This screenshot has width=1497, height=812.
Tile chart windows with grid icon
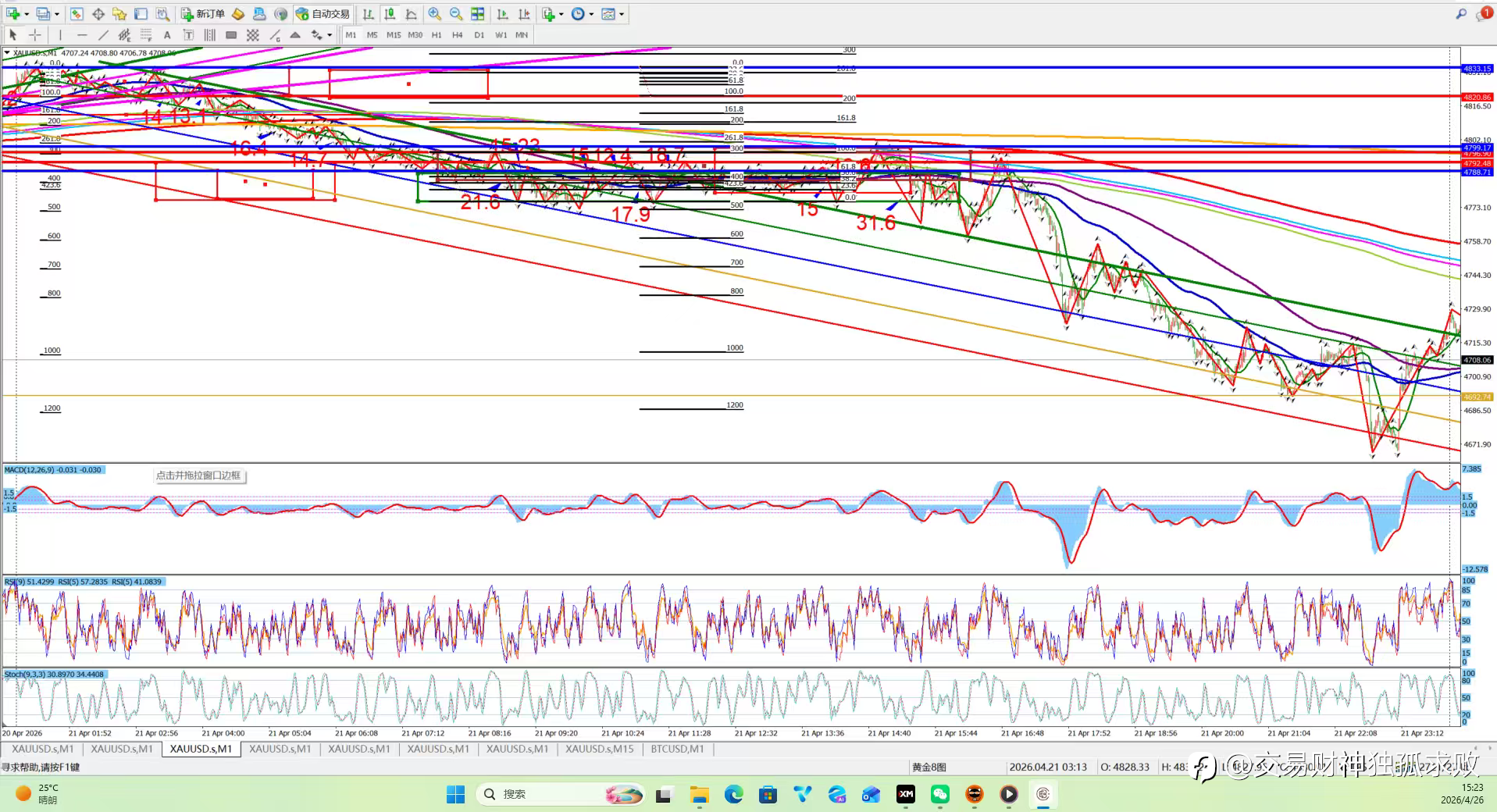pyautogui.click(x=478, y=14)
